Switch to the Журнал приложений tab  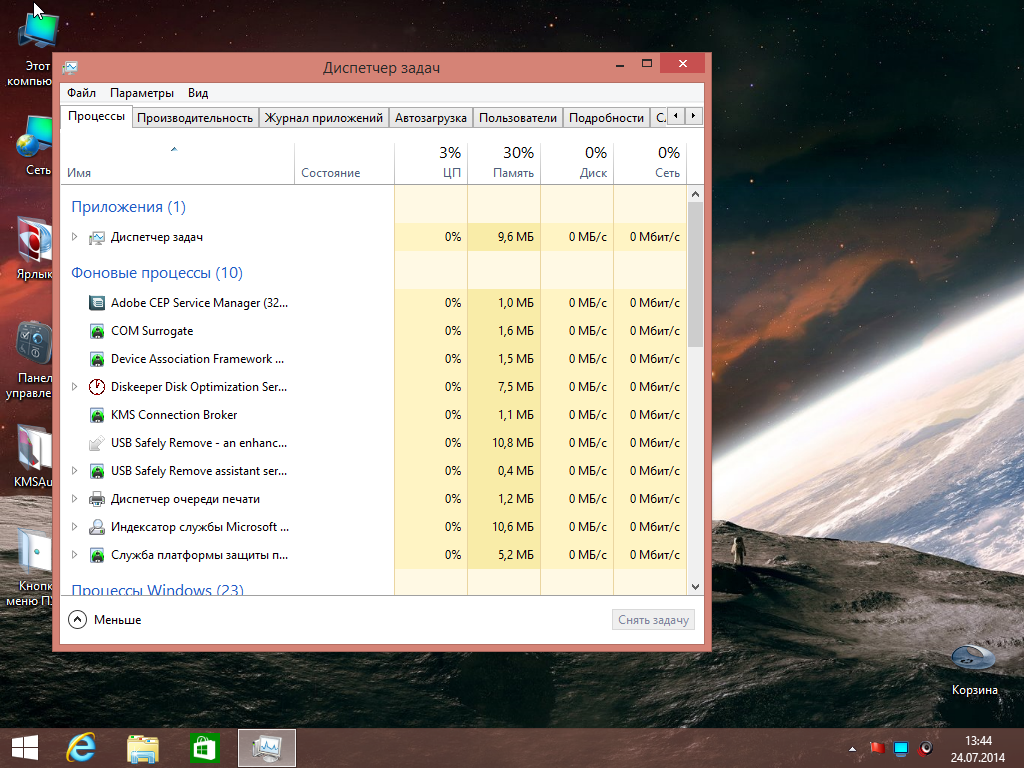tap(323, 118)
